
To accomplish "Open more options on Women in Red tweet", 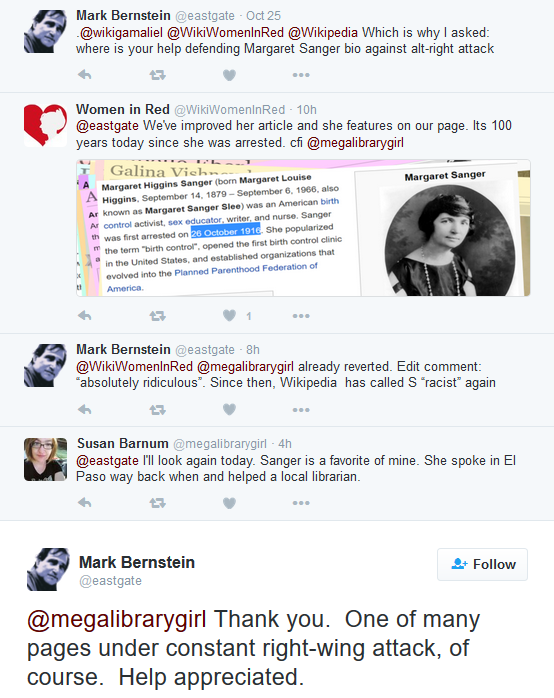I will 301,316.
